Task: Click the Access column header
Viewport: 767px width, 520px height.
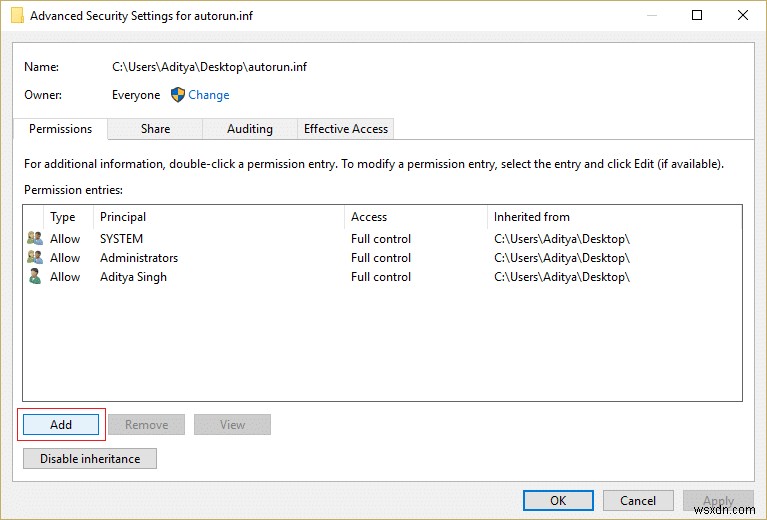Action: click(x=369, y=217)
